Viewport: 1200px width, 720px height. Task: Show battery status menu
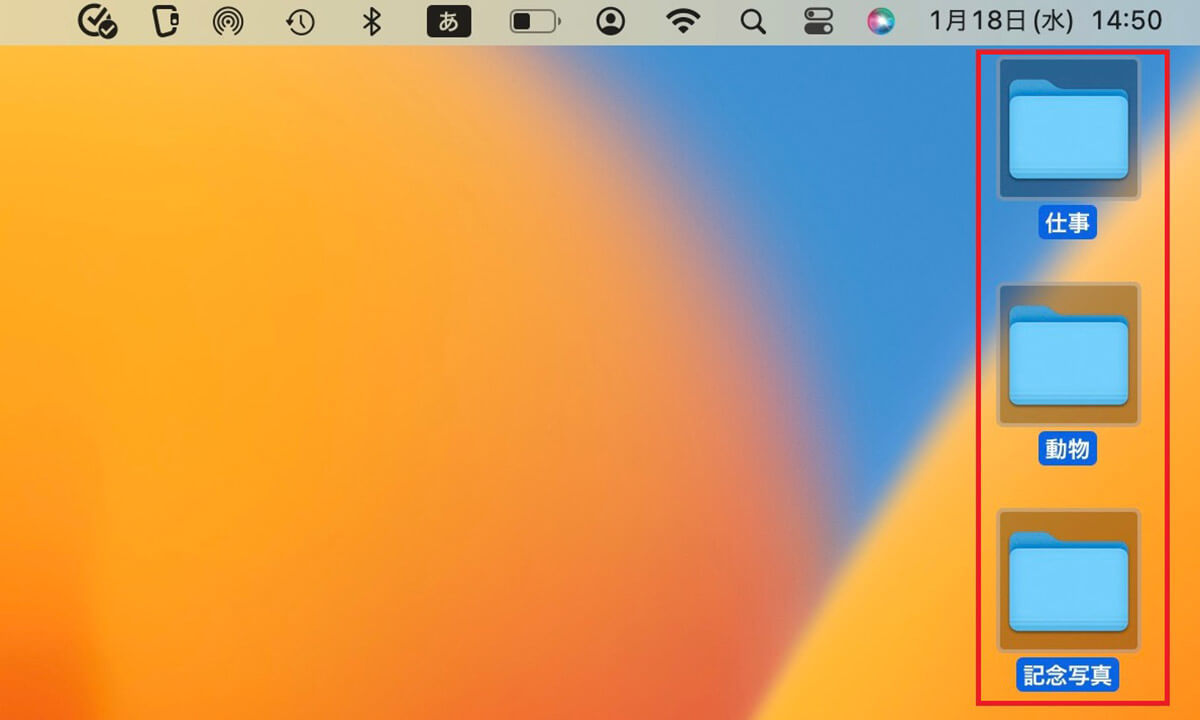point(535,21)
